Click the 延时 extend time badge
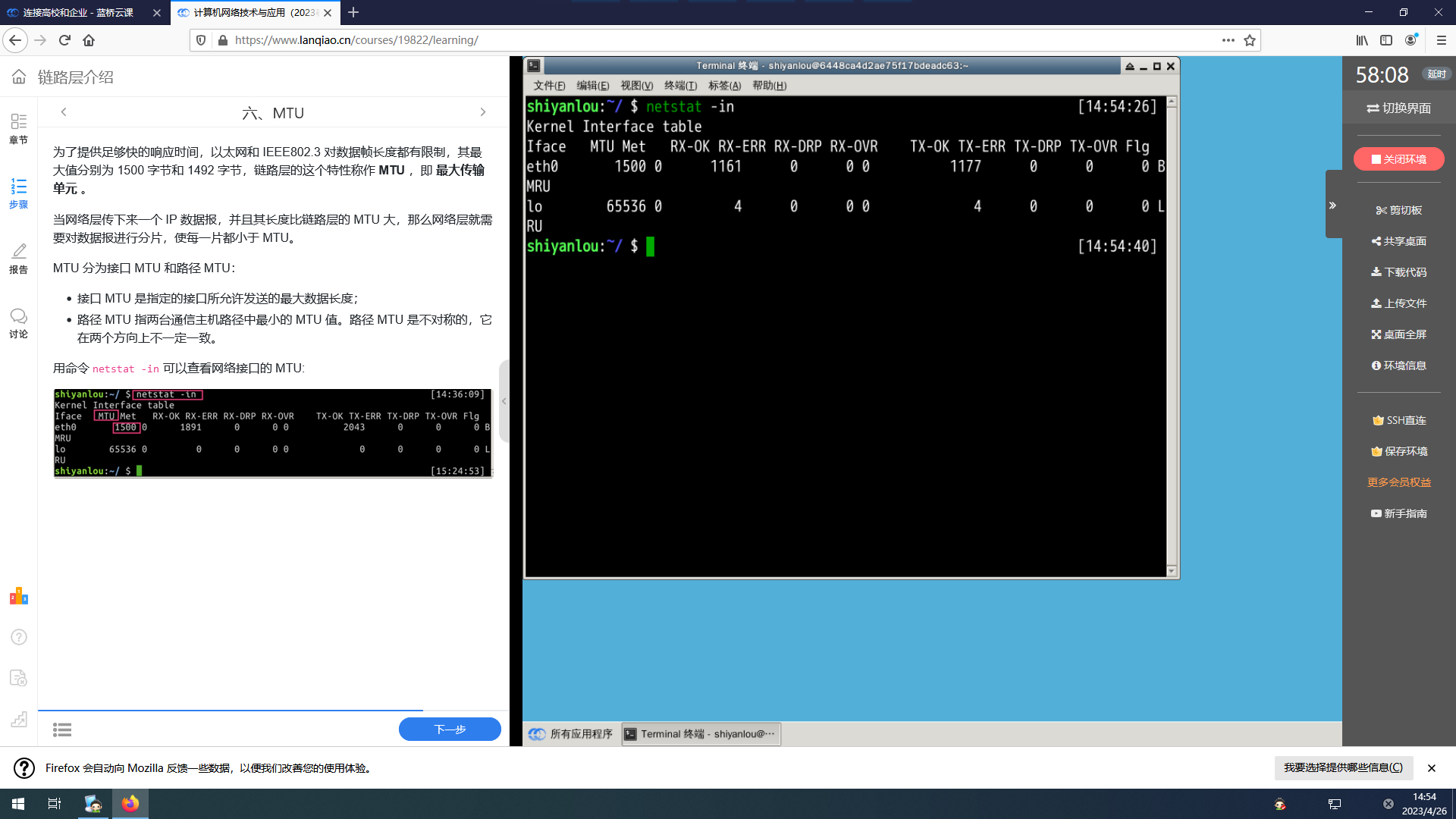The height and width of the screenshot is (819, 1456). tap(1436, 74)
